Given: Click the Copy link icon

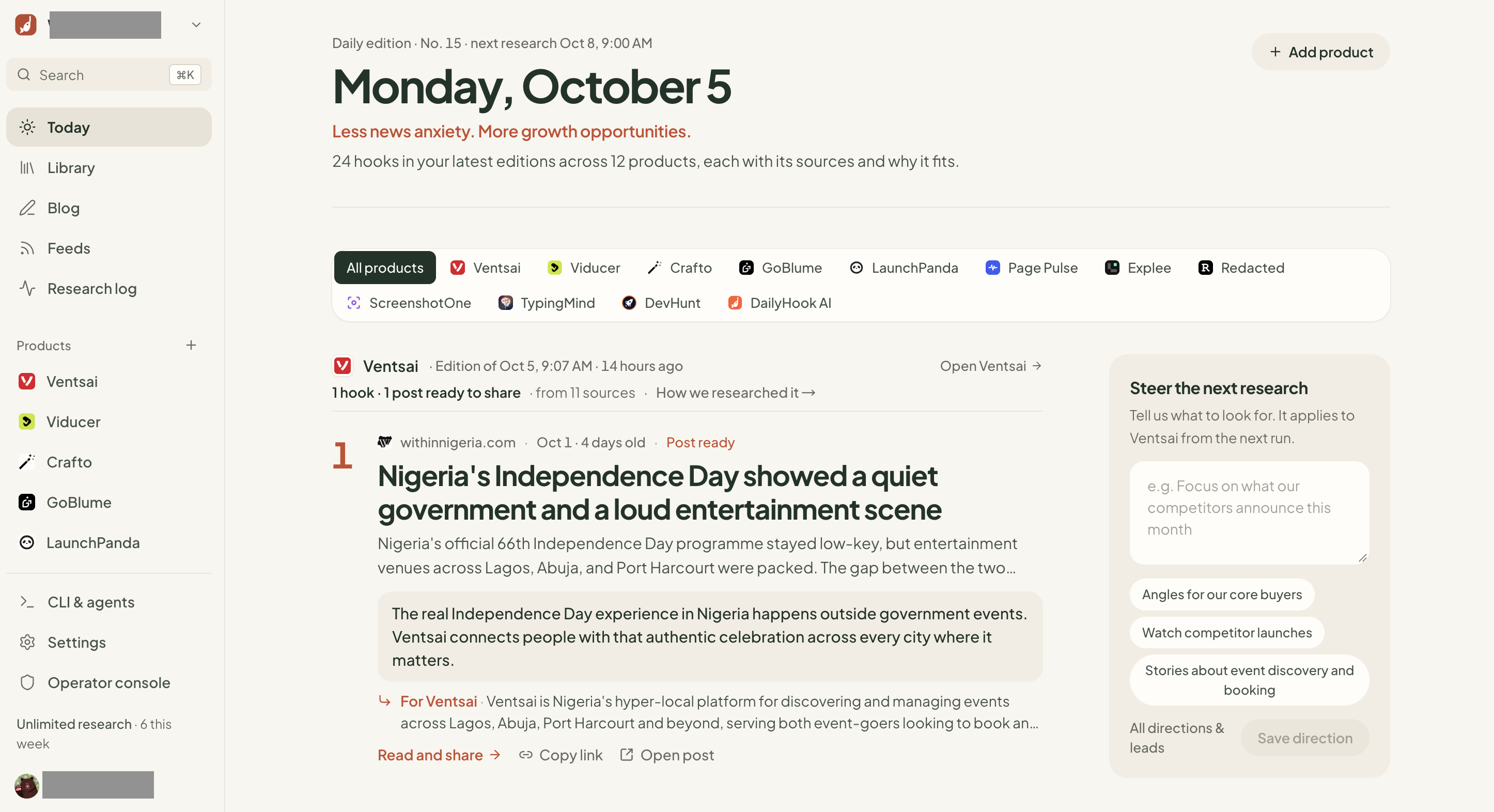Looking at the screenshot, I should pos(525,755).
